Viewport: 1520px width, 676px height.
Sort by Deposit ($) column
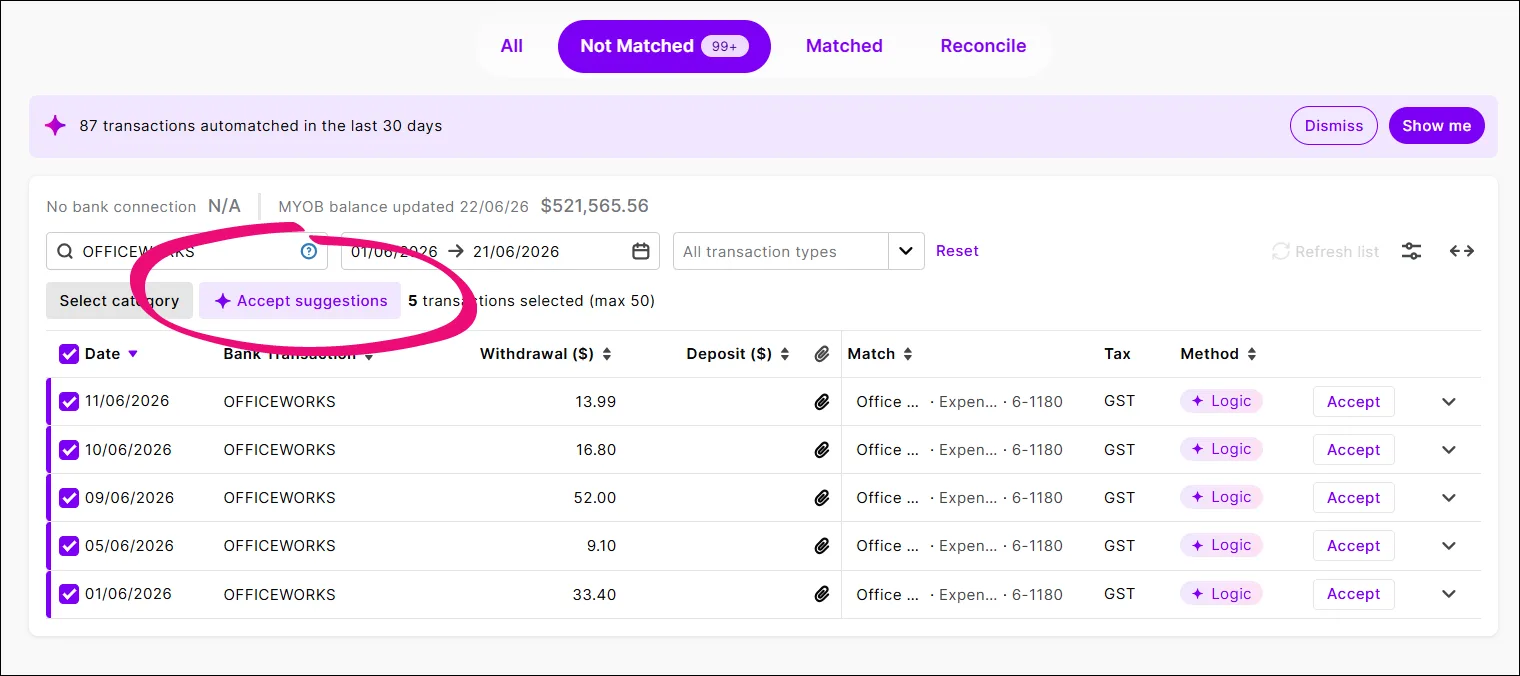point(738,354)
